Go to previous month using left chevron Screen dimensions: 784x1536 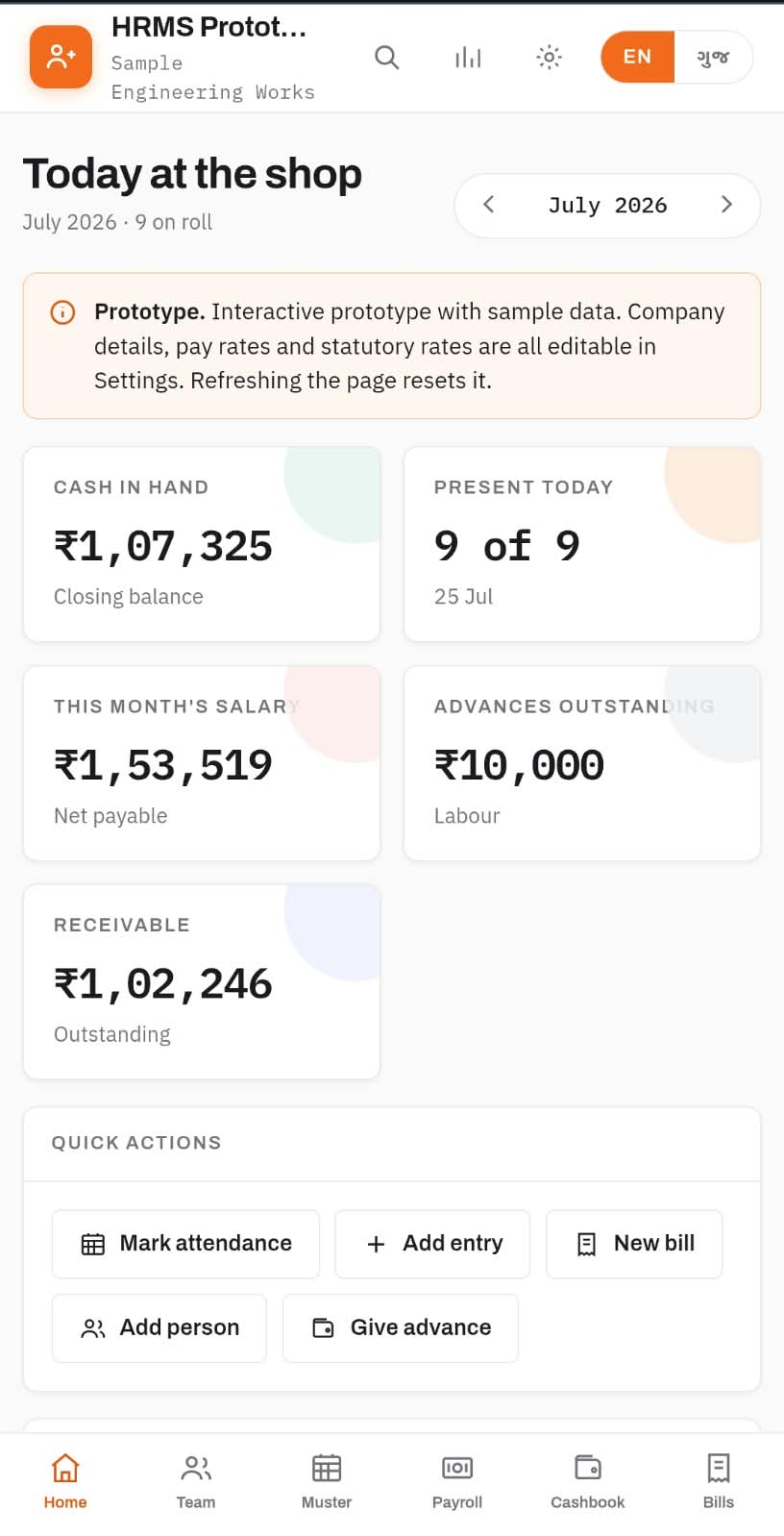488,205
